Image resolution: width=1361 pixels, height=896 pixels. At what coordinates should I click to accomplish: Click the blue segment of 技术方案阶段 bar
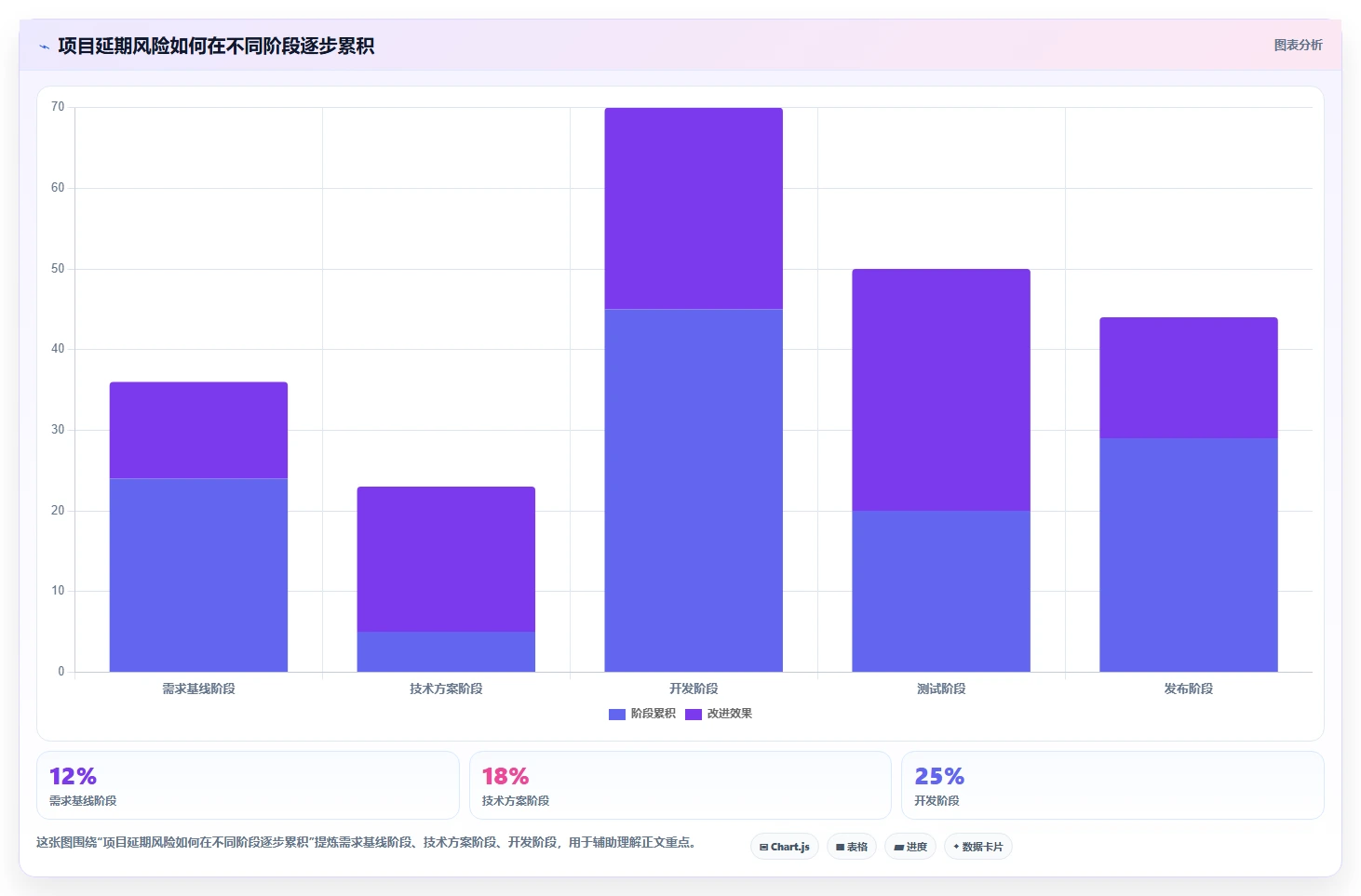click(x=446, y=651)
